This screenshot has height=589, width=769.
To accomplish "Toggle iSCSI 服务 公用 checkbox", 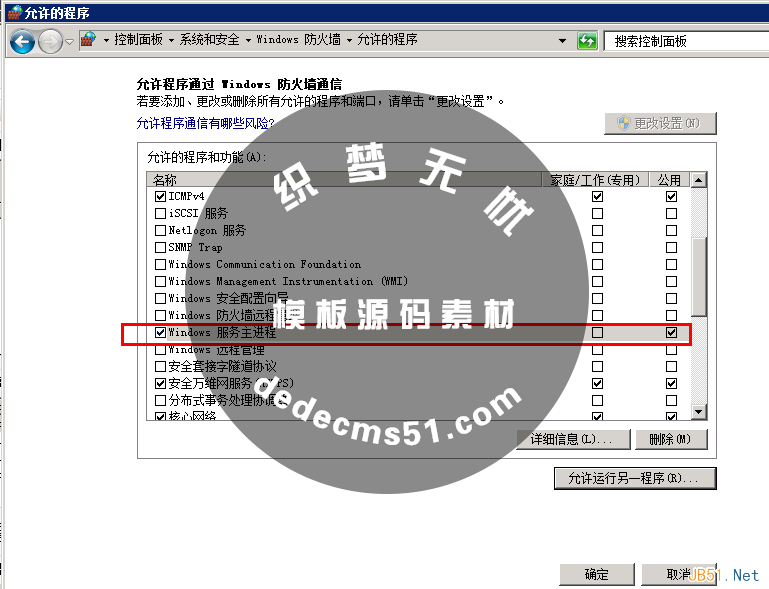I will pyautogui.click(x=671, y=214).
